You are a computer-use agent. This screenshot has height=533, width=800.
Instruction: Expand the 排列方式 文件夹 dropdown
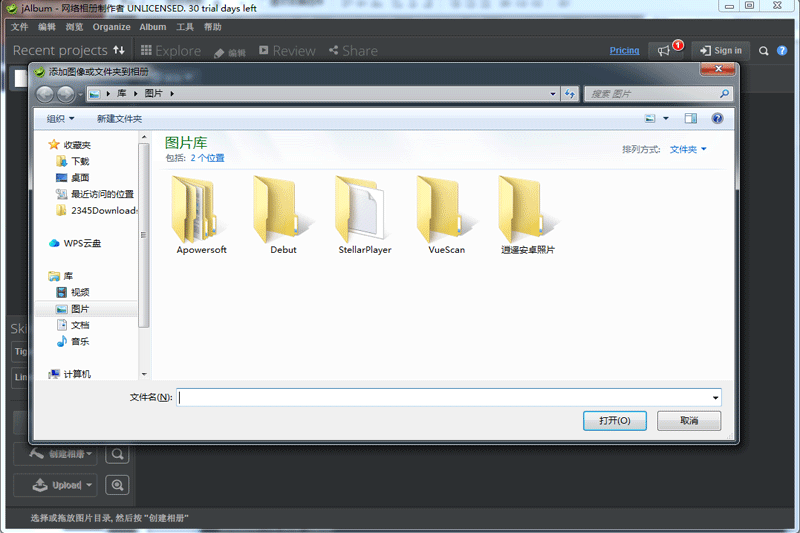coord(688,149)
